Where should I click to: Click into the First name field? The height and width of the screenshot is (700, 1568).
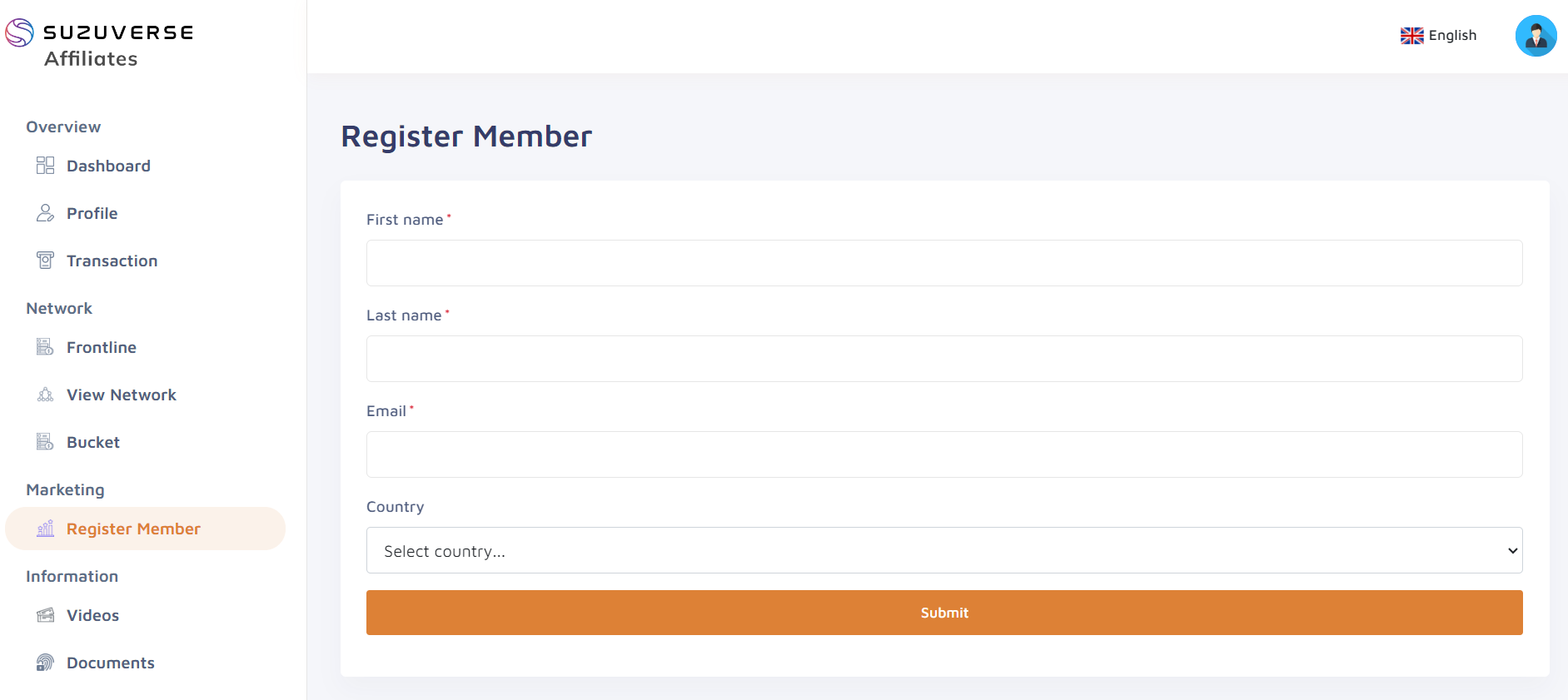(943, 263)
